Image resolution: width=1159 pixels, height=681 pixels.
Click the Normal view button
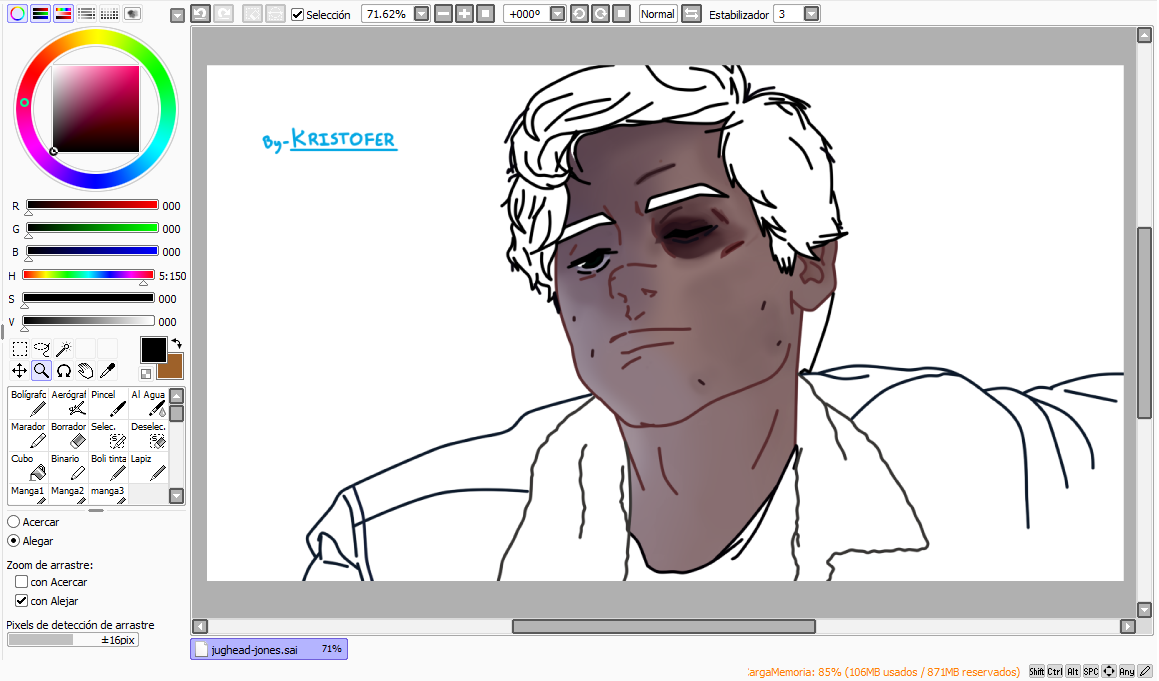pyautogui.click(x=658, y=14)
